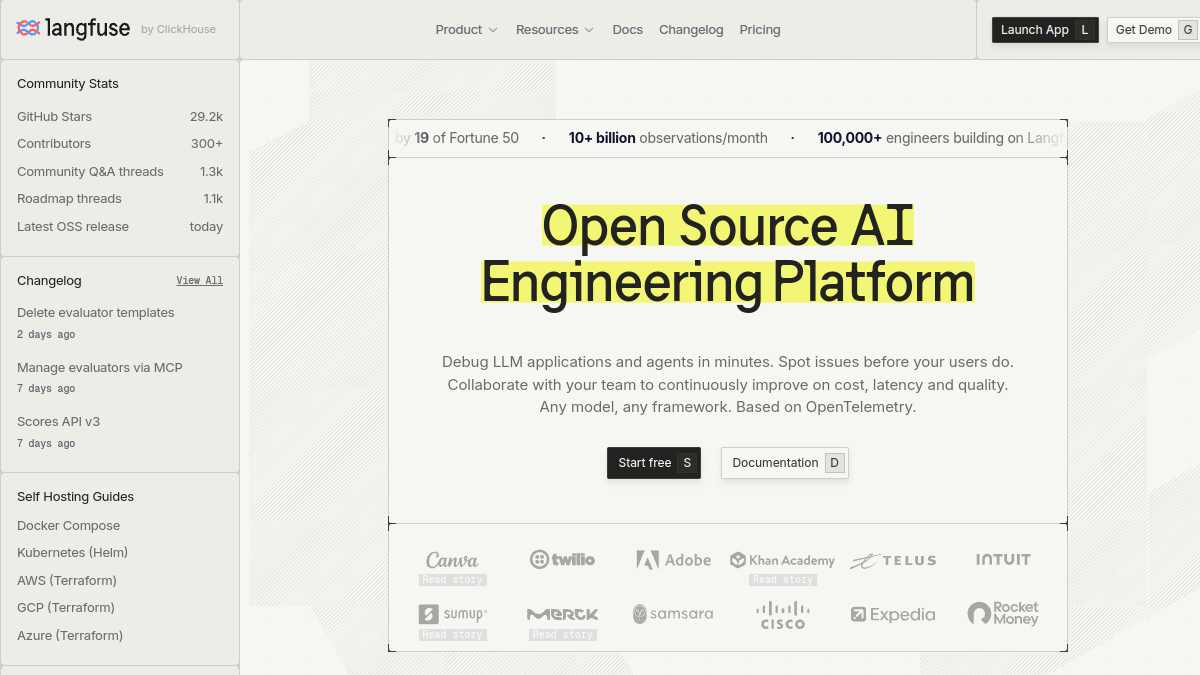Viewport: 1200px width, 675px height.
Task: Click Read story under Canva
Action: 453,580
